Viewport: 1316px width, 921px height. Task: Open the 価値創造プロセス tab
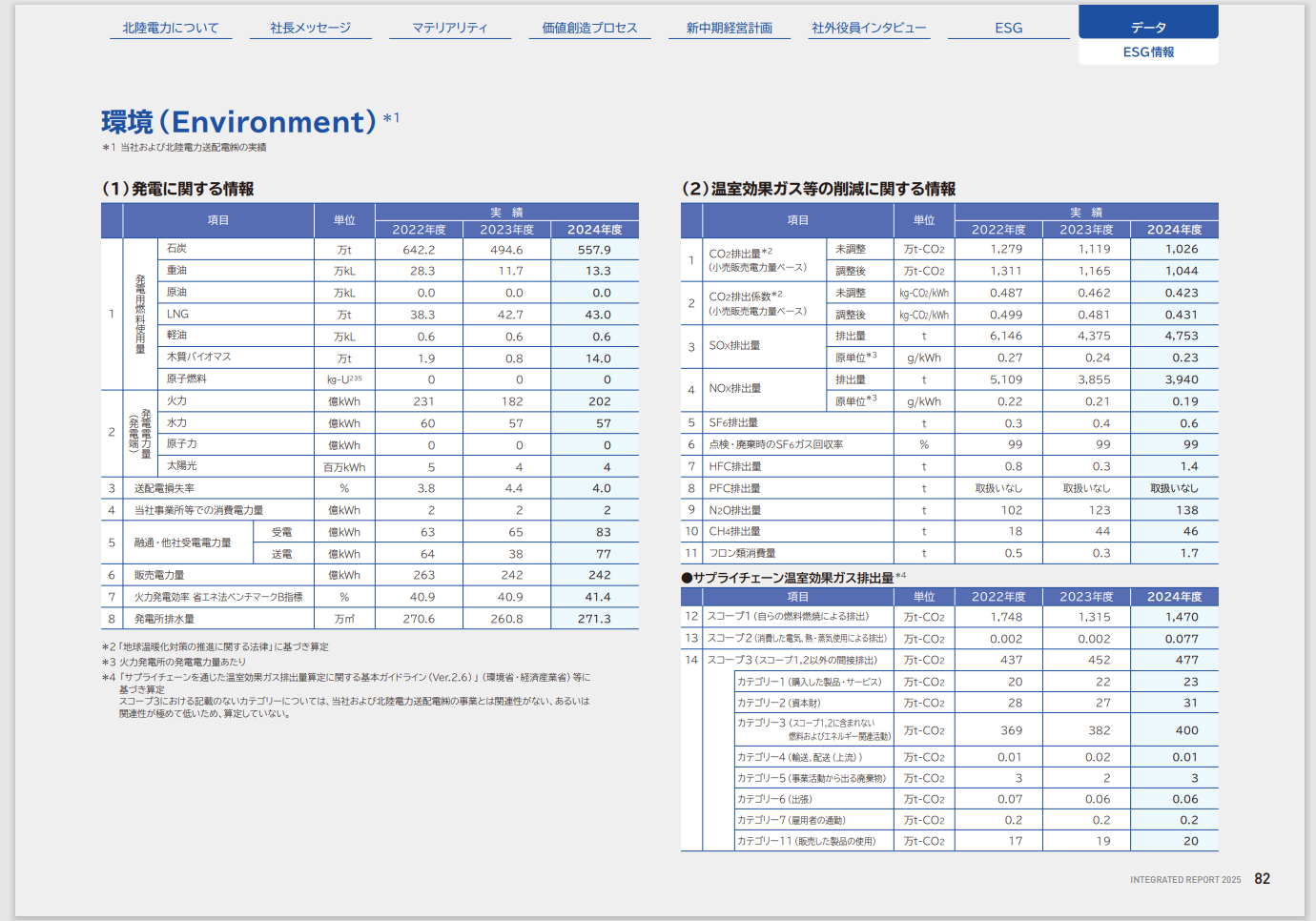(589, 28)
